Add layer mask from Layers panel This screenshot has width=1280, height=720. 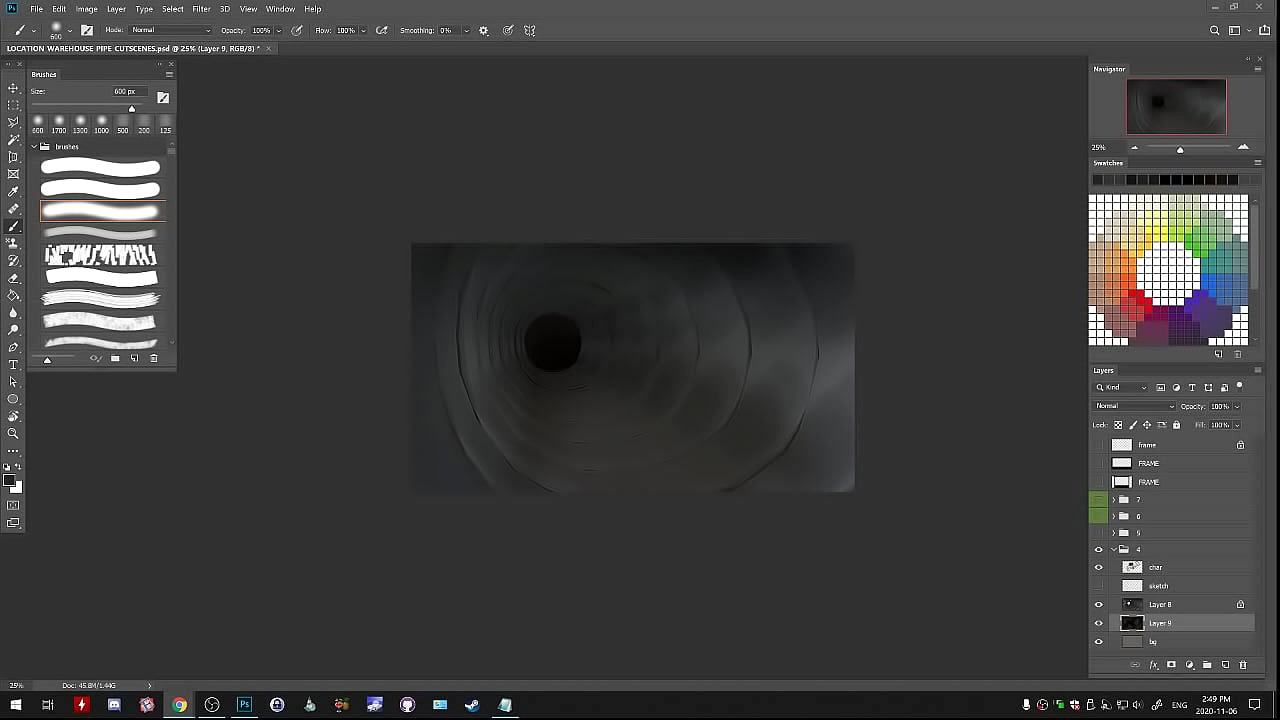(1171, 665)
